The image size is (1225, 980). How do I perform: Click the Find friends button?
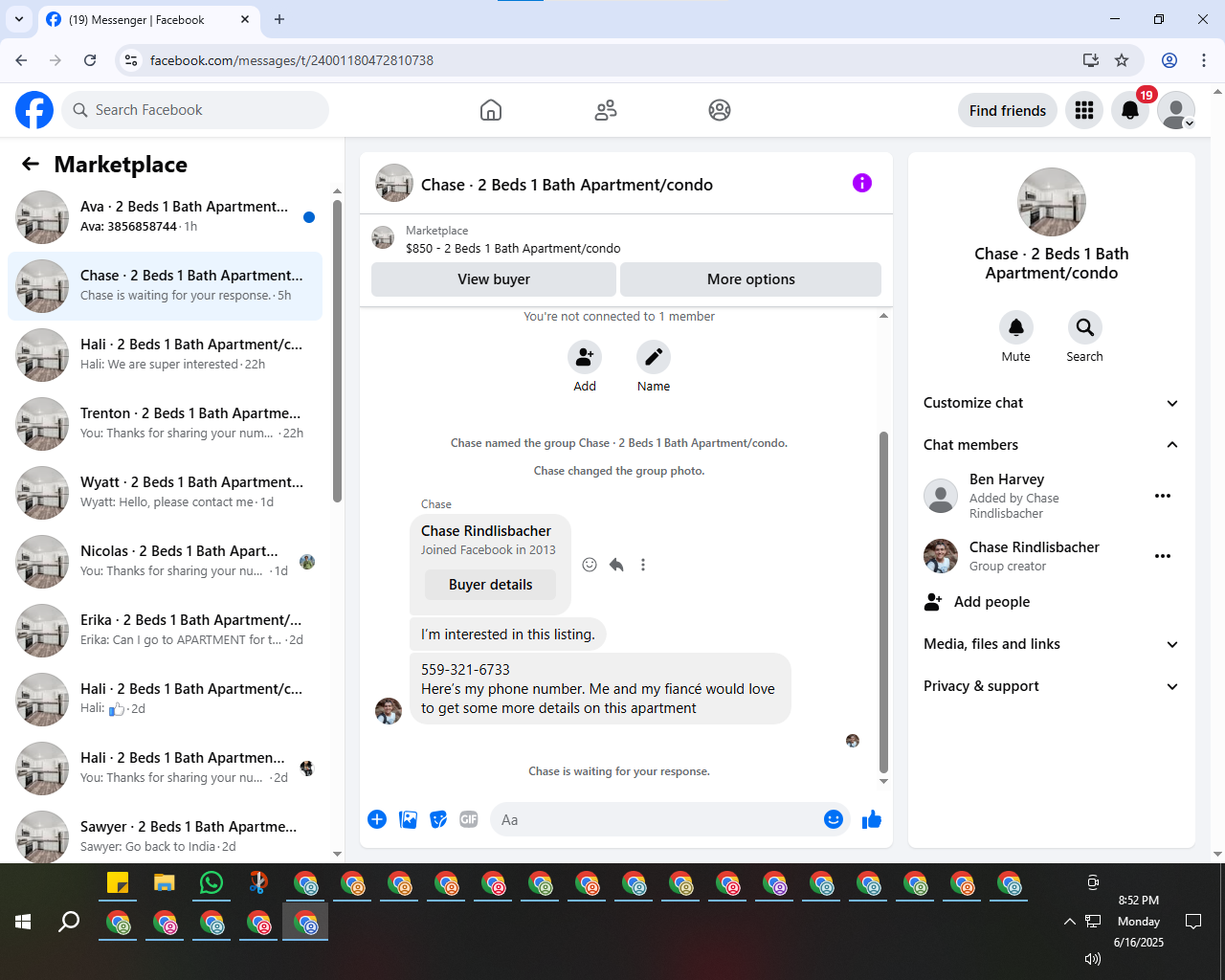pyautogui.click(x=1008, y=110)
